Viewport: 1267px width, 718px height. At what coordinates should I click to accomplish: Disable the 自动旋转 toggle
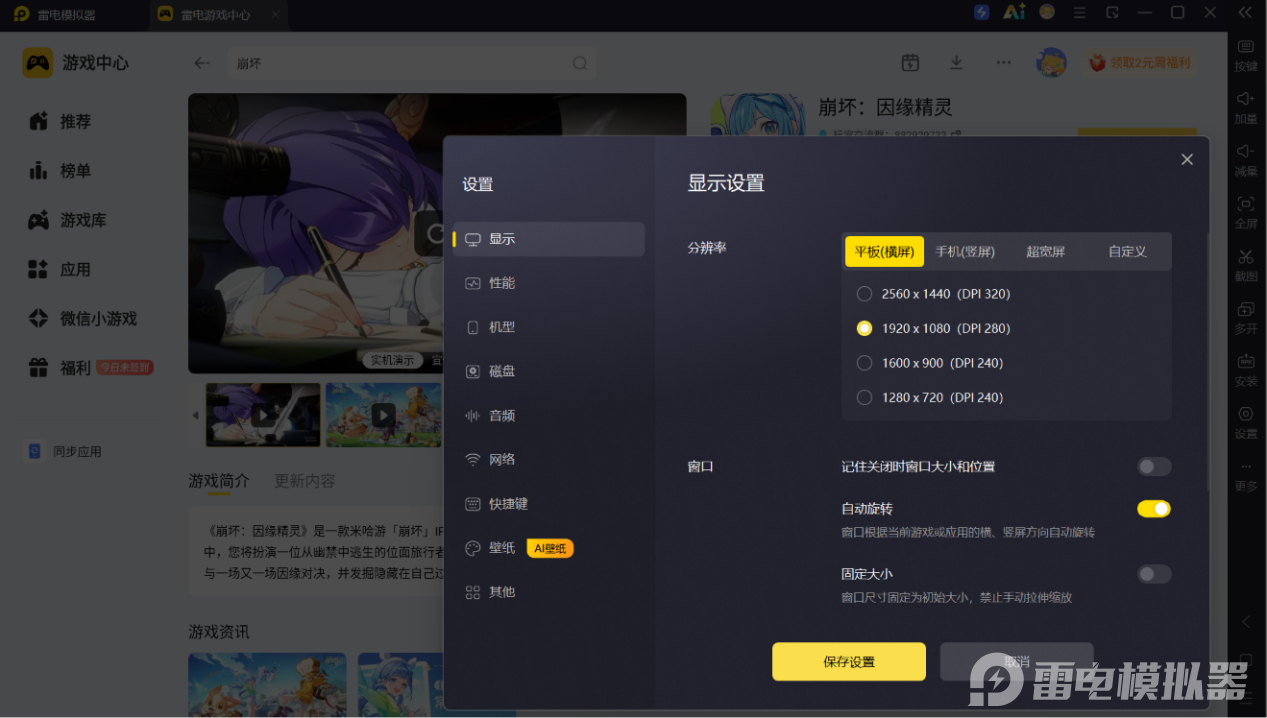click(x=1153, y=509)
